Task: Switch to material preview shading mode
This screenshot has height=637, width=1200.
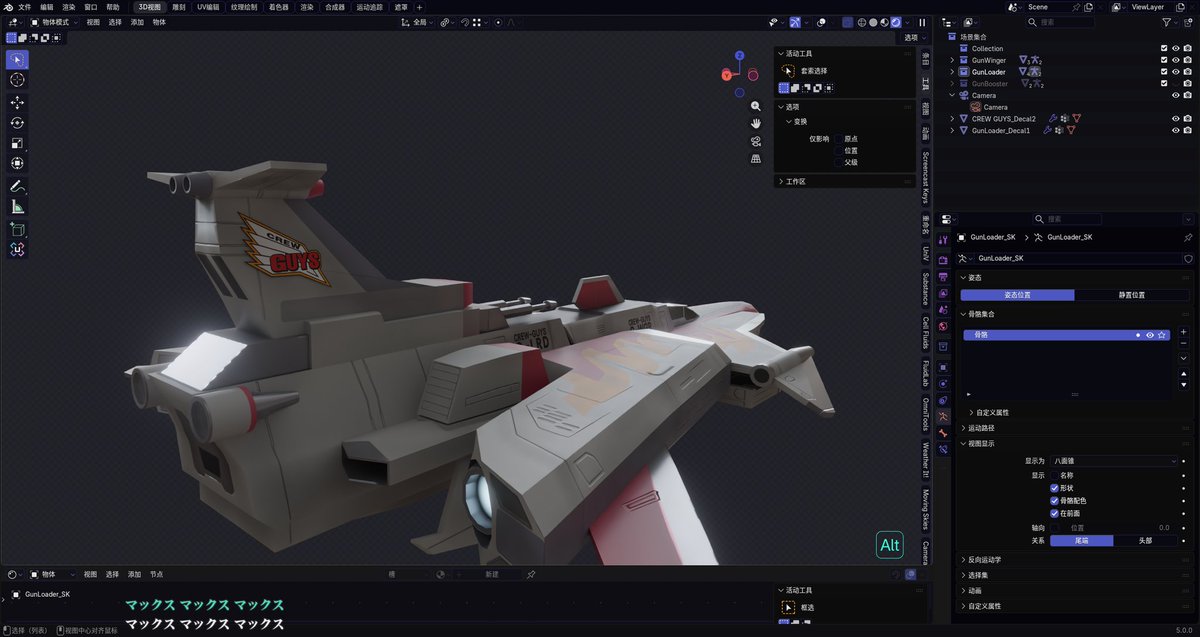Action: [884, 22]
